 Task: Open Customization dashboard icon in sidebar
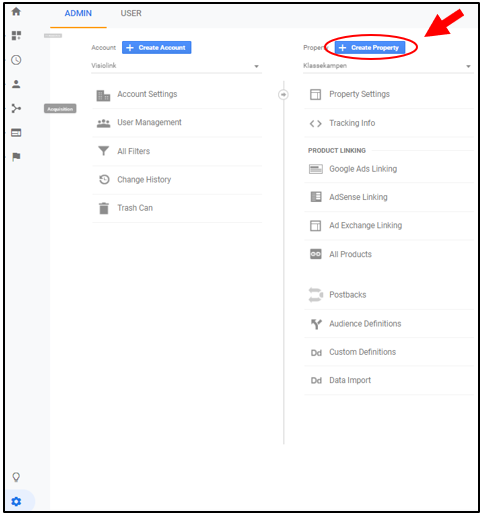(16, 35)
